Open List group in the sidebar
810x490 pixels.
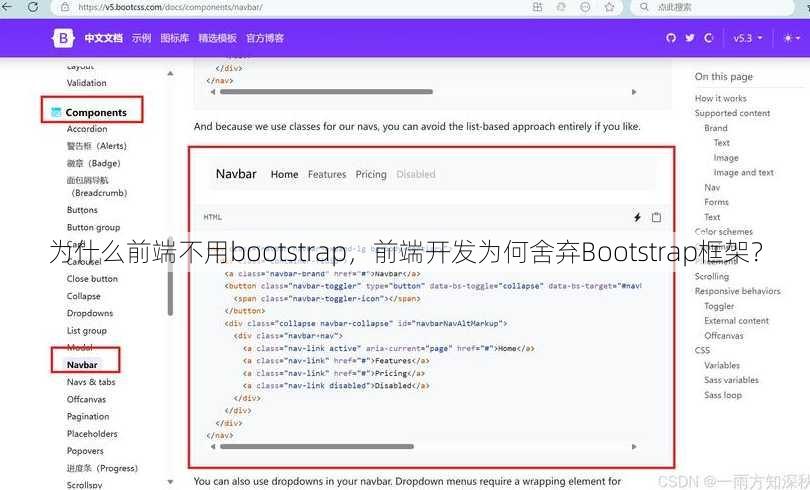click(x=87, y=330)
